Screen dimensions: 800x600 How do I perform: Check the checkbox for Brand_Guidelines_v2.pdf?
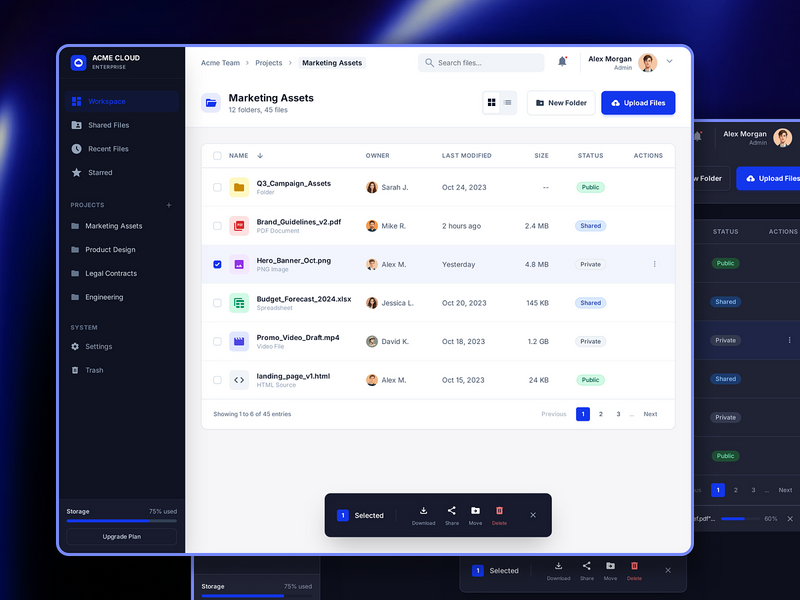click(x=217, y=225)
